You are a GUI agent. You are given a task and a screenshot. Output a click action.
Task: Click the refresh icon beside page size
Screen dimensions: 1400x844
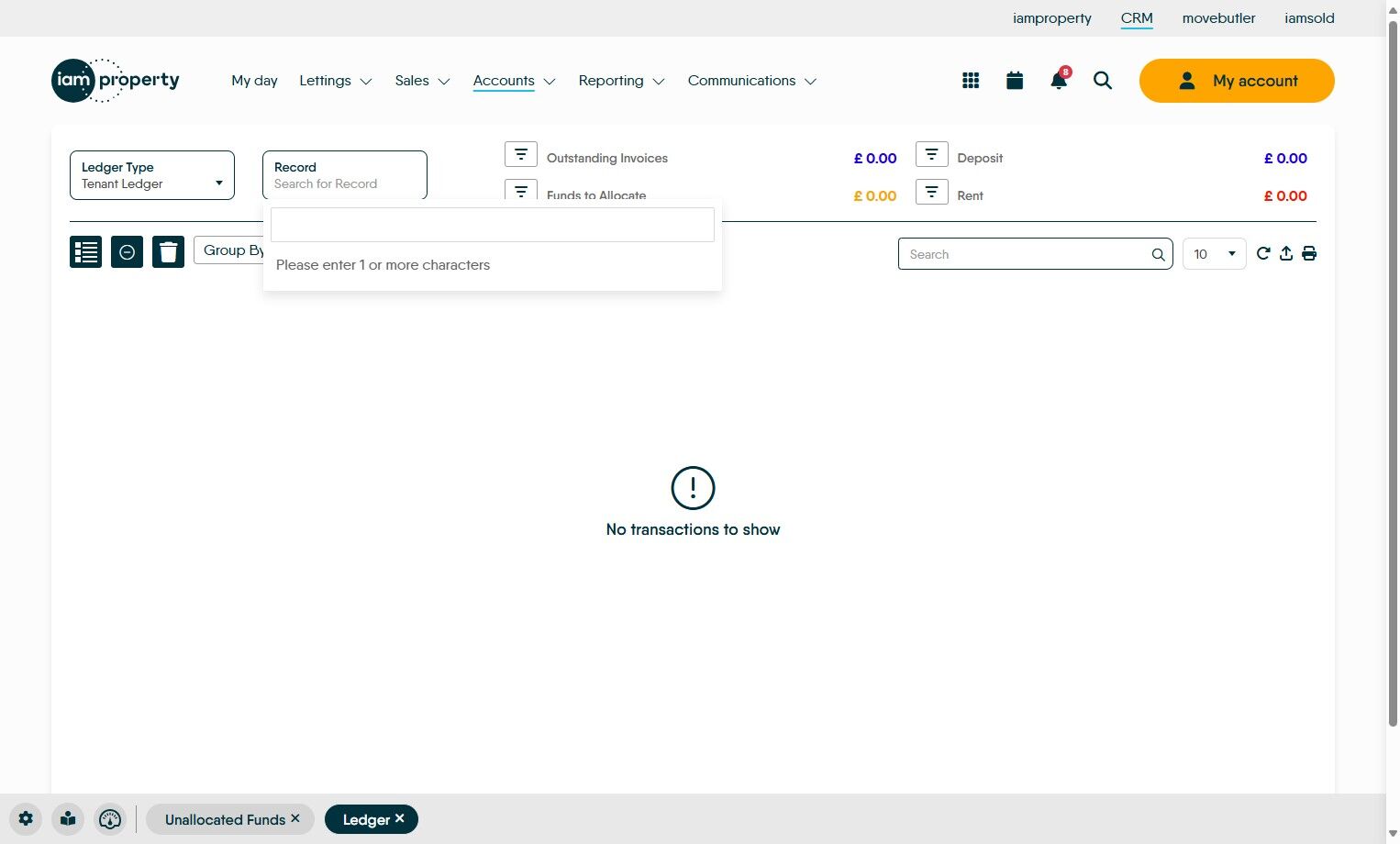click(x=1263, y=253)
